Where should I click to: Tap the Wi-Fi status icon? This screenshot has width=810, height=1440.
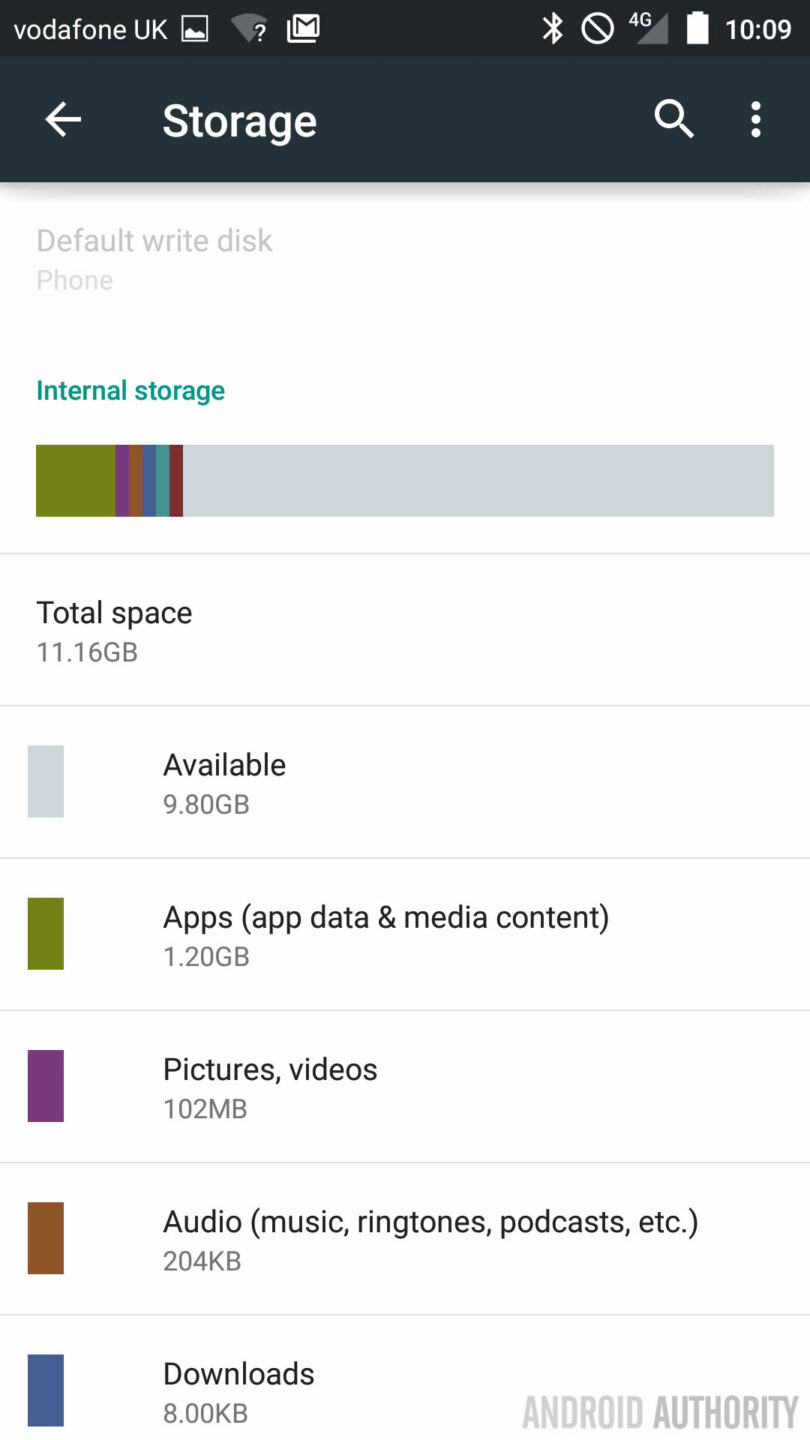[249, 29]
